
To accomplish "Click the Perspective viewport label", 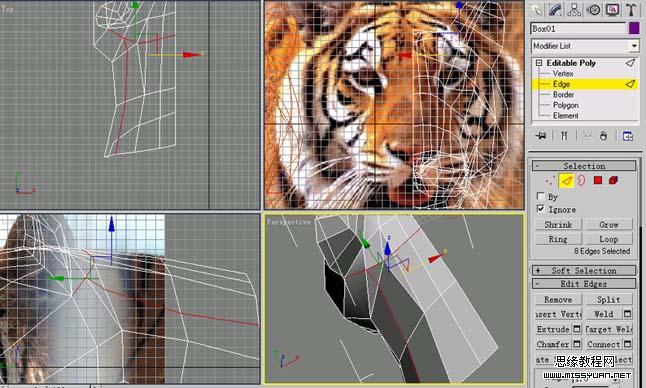I will point(289,222).
